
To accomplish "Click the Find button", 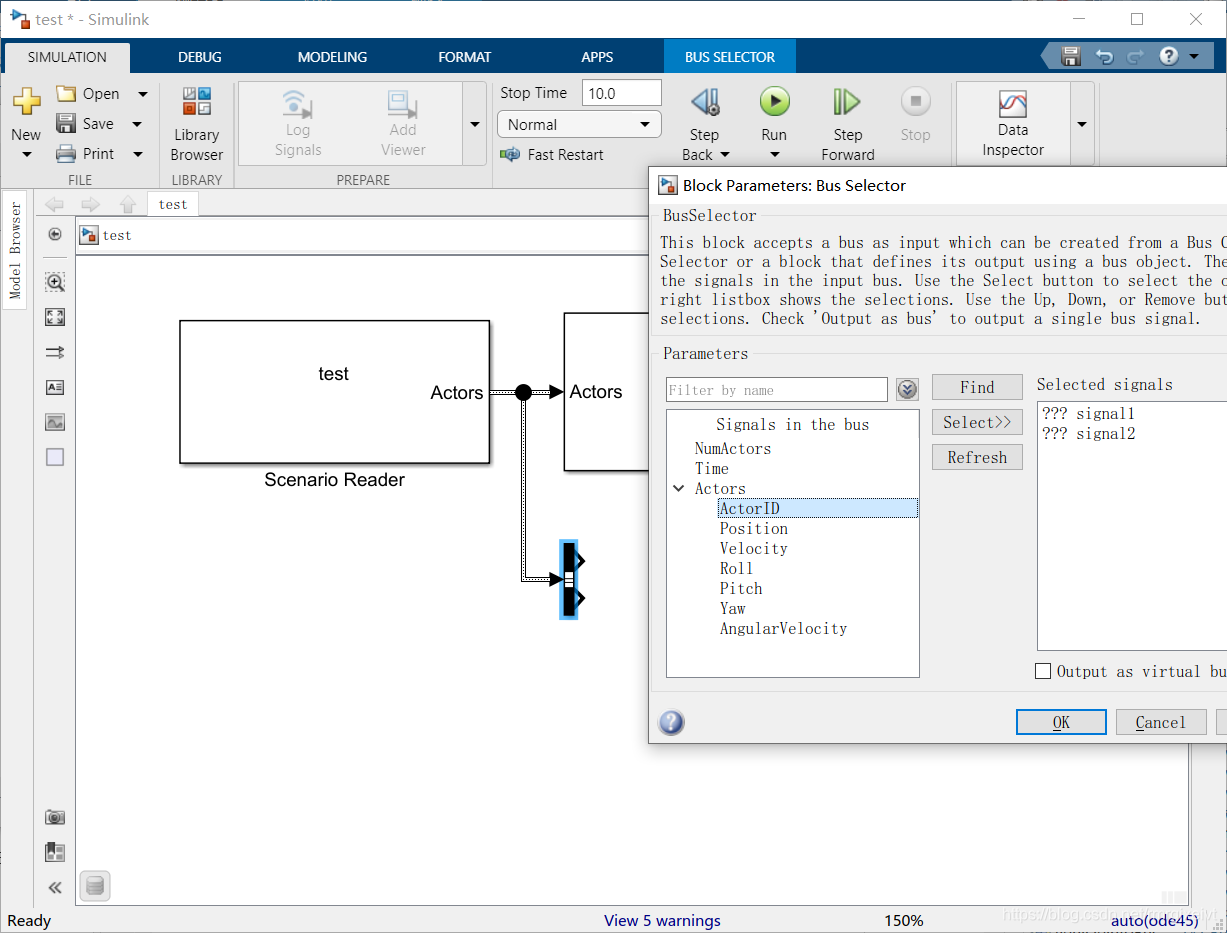I will click(x=977, y=387).
